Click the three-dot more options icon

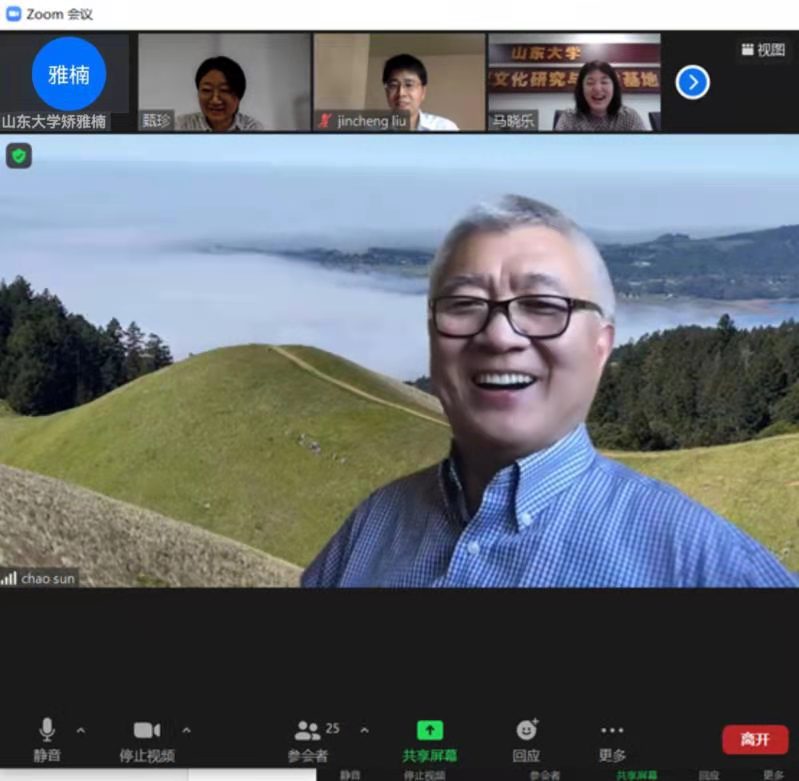tap(612, 730)
